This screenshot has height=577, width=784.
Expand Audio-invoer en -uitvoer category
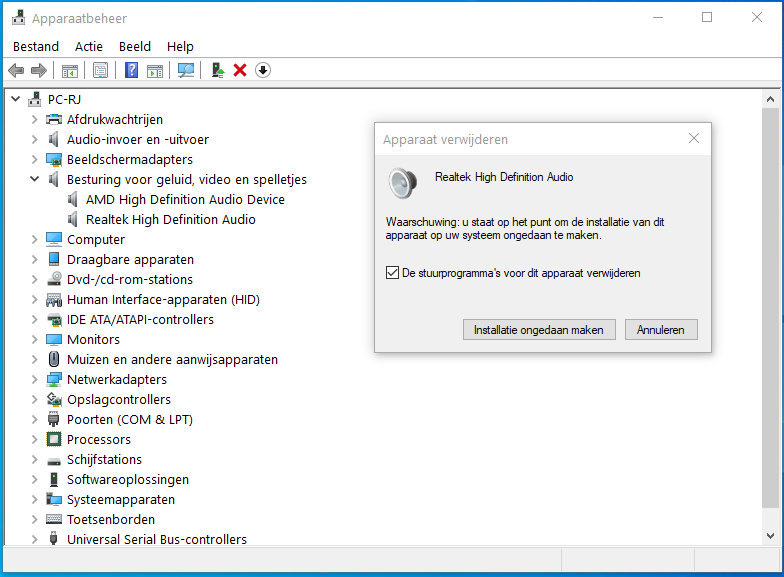tap(34, 140)
